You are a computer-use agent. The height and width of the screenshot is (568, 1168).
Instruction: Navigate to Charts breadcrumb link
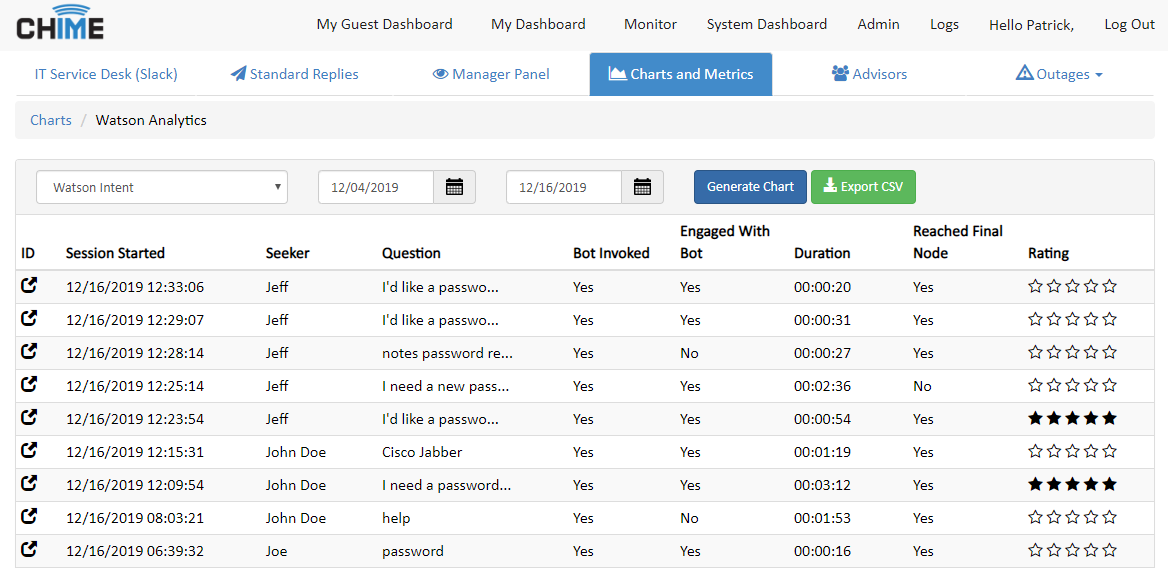click(51, 120)
